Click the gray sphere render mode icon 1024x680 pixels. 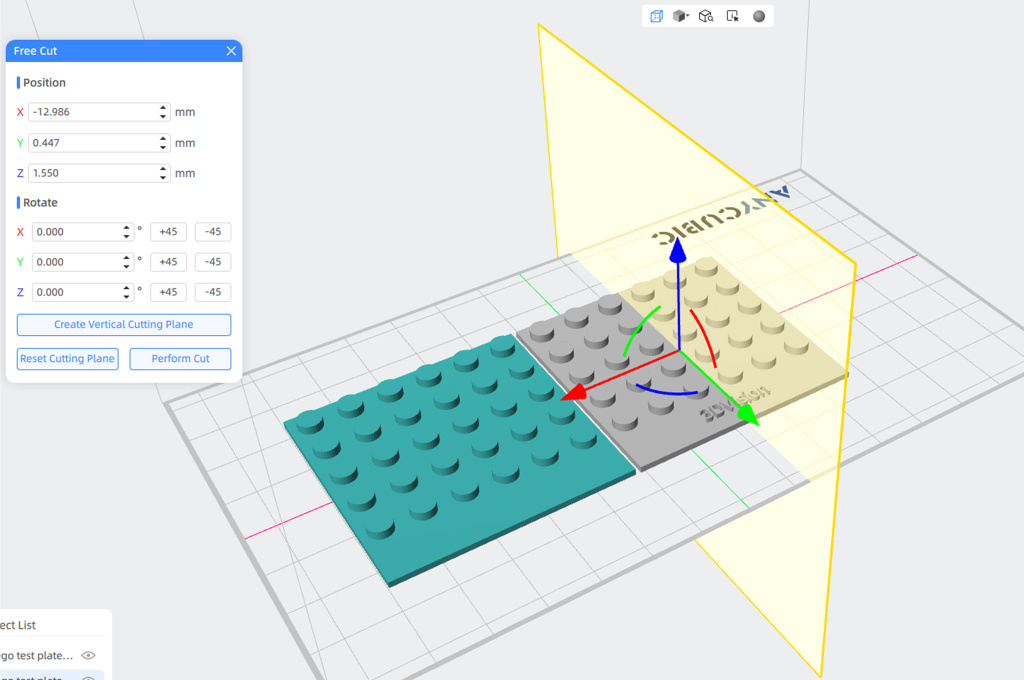759,16
